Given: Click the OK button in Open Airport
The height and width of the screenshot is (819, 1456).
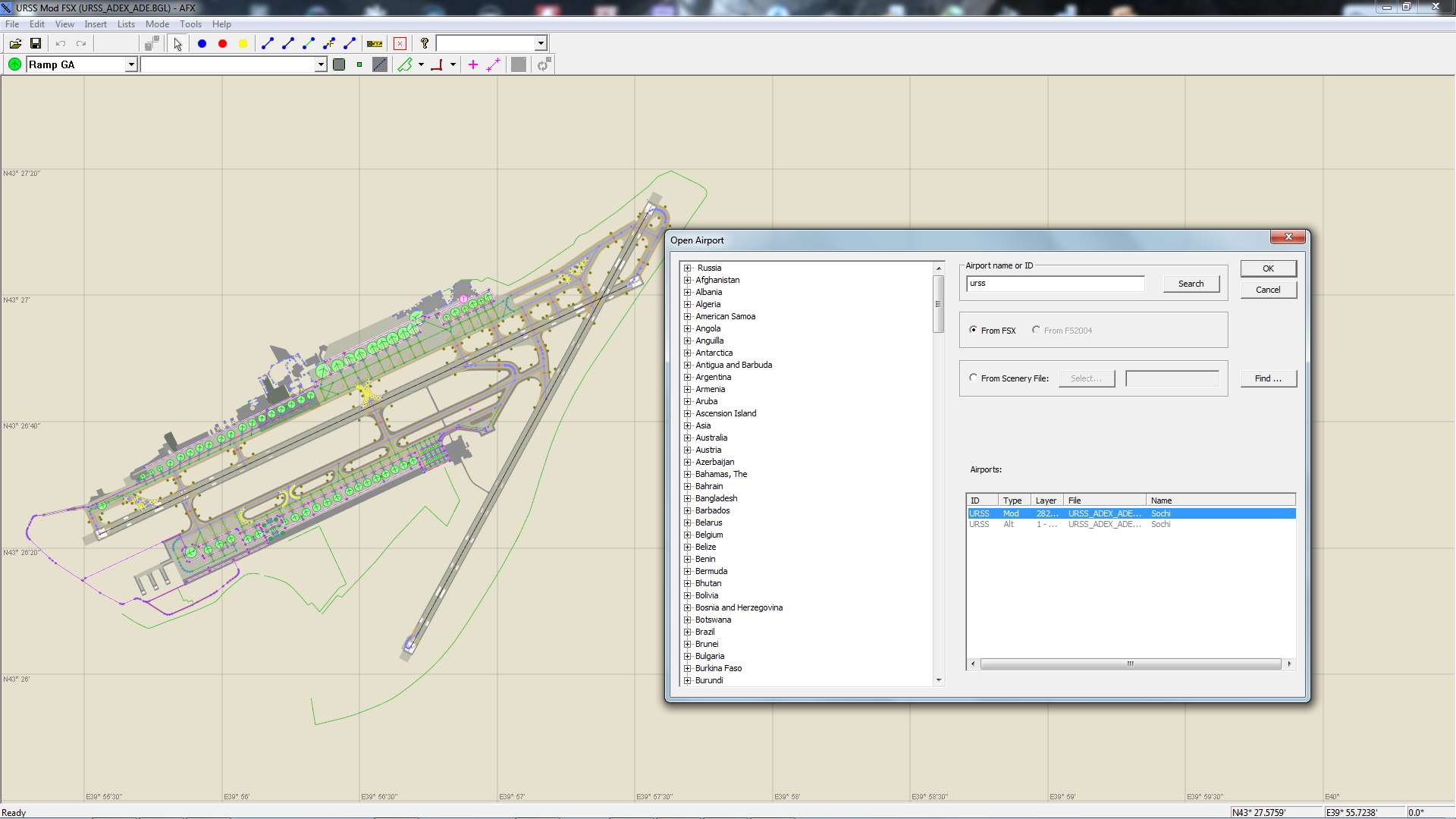Looking at the screenshot, I should (x=1268, y=268).
